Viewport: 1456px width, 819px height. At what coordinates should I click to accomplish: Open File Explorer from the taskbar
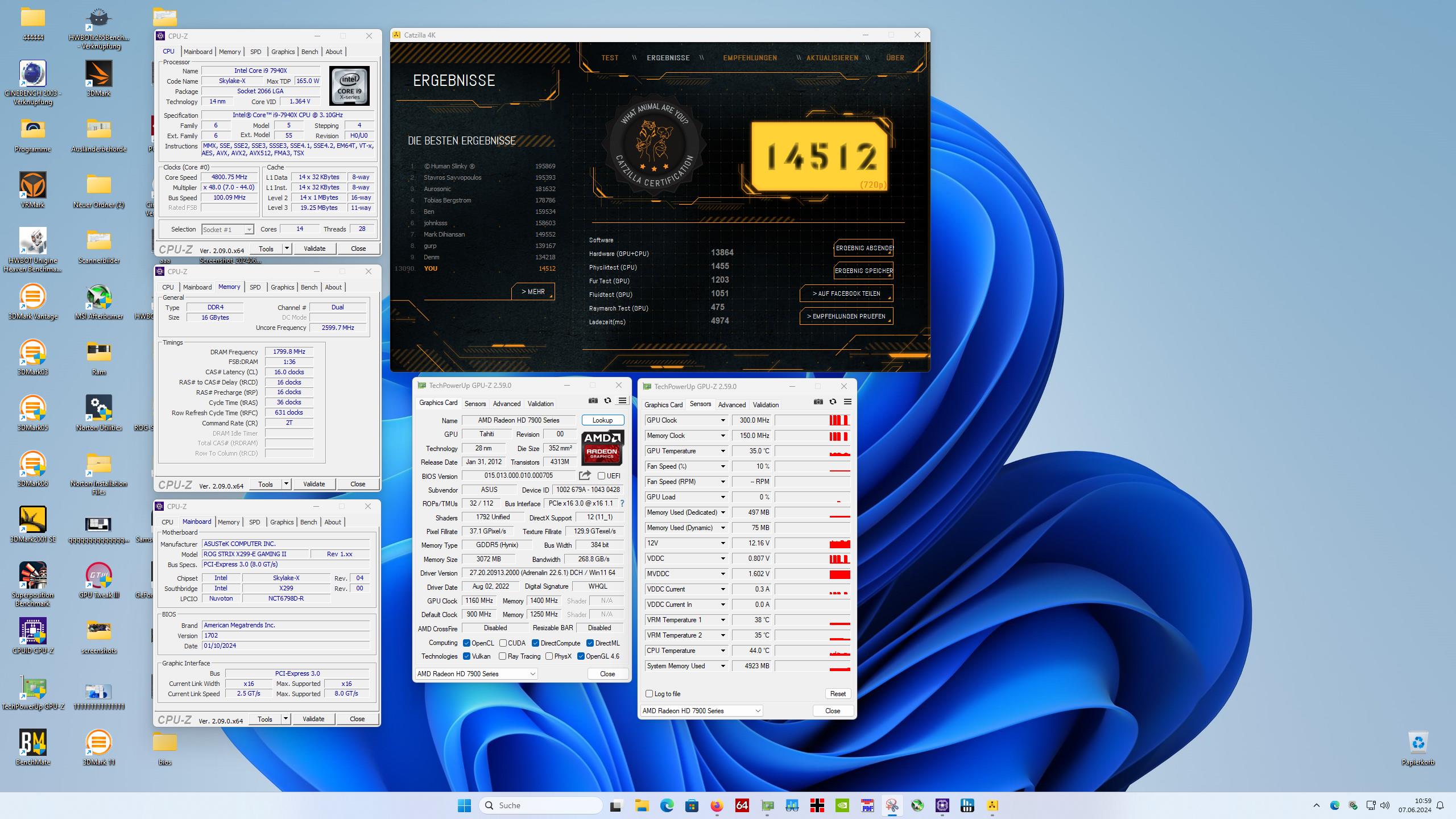pos(642,805)
